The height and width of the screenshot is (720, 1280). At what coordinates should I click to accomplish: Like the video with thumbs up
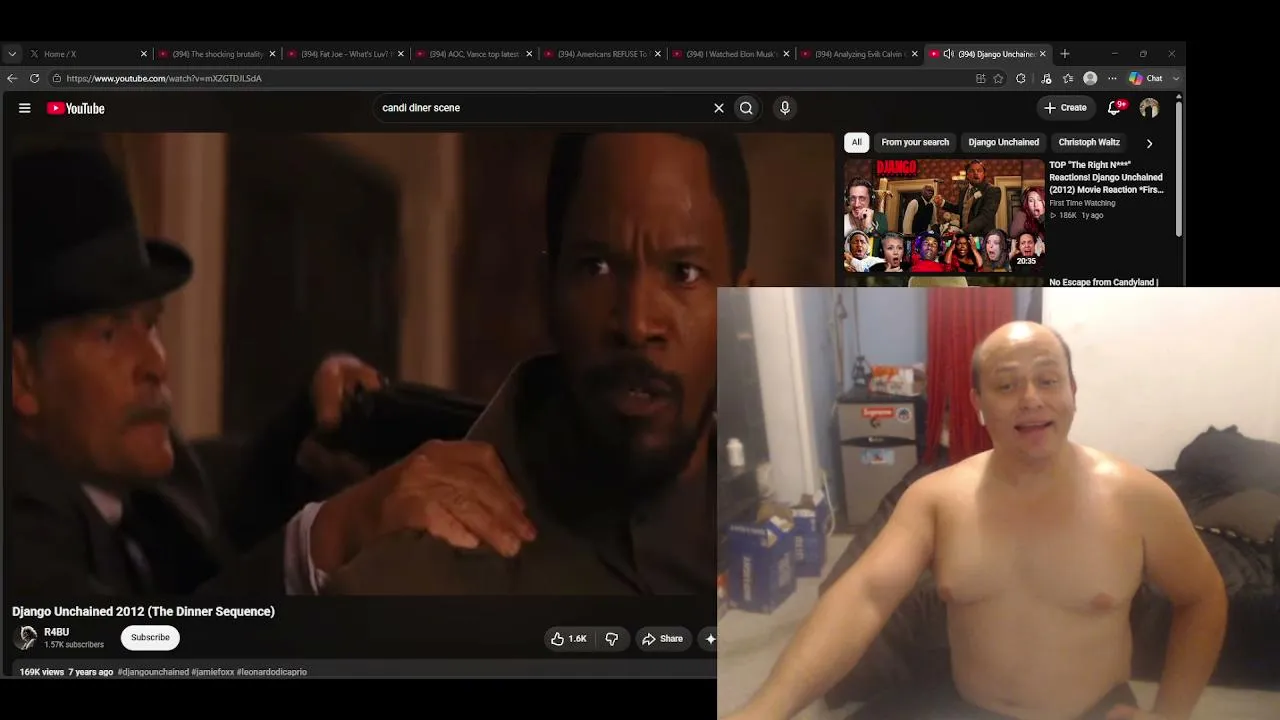click(x=569, y=639)
